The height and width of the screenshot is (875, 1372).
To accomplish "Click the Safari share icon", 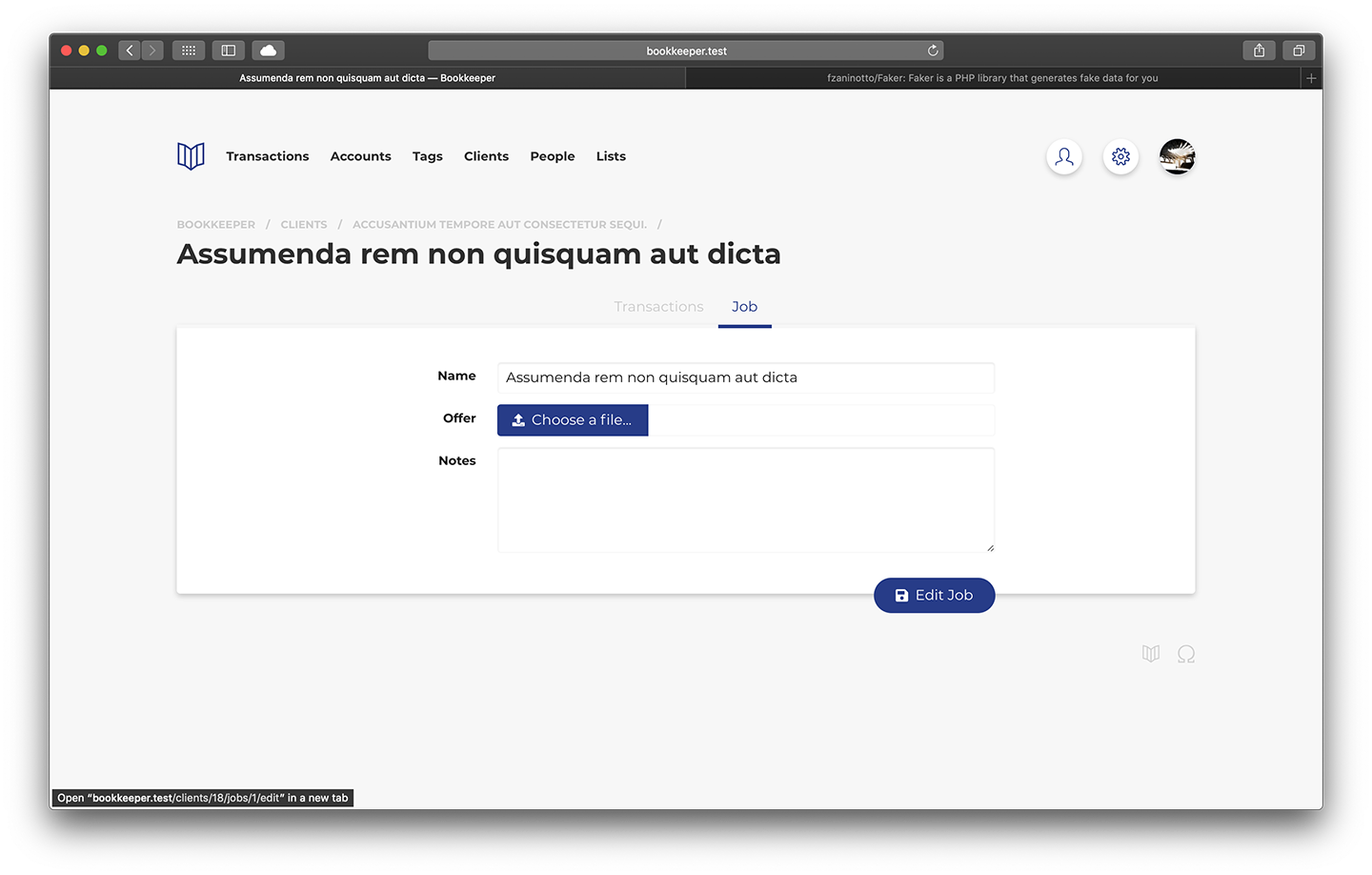I will click(1259, 51).
